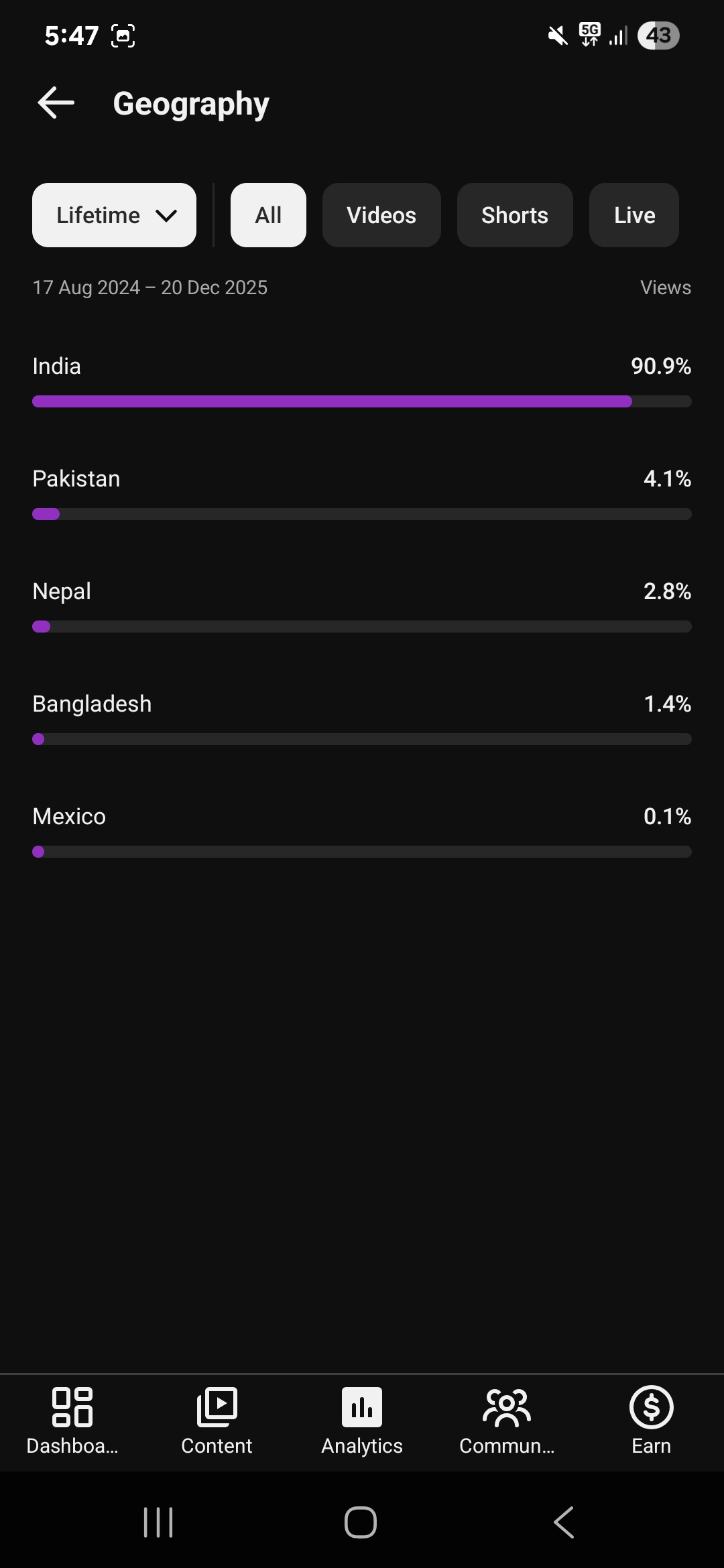Viewport: 724px width, 1568px height.
Task: Open the Content tab icon
Action: pyautogui.click(x=217, y=1407)
